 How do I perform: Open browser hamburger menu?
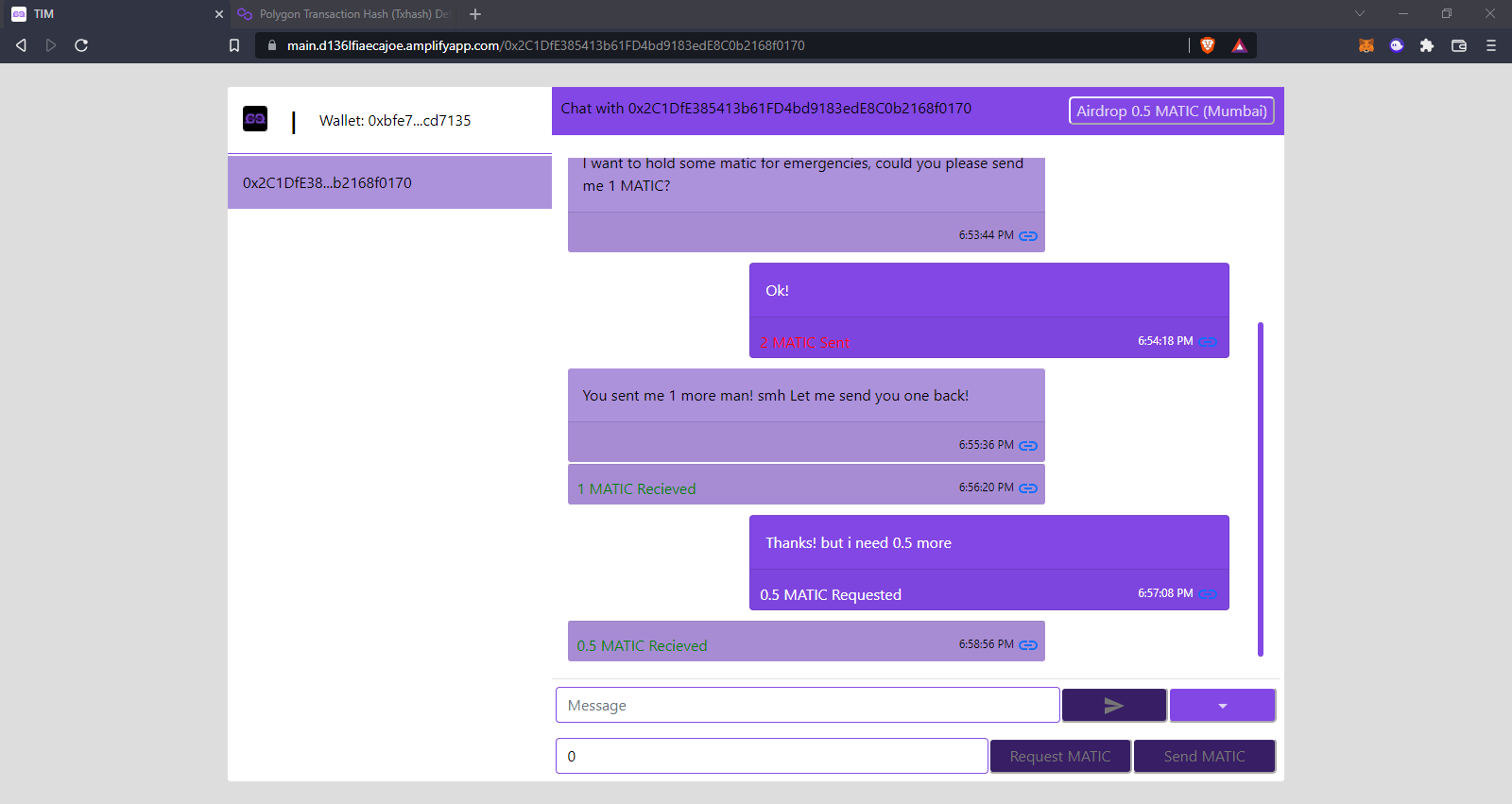(1491, 45)
